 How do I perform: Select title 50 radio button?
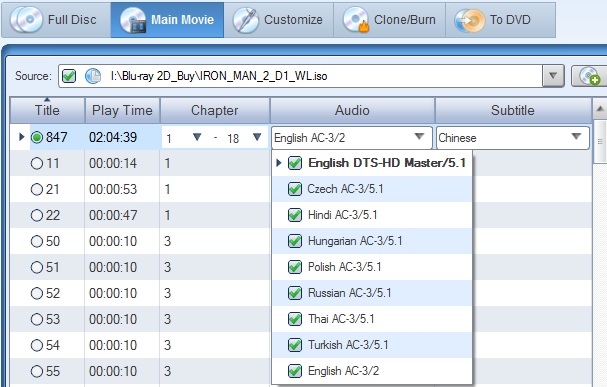pyautogui.click(x=37, y=241)
